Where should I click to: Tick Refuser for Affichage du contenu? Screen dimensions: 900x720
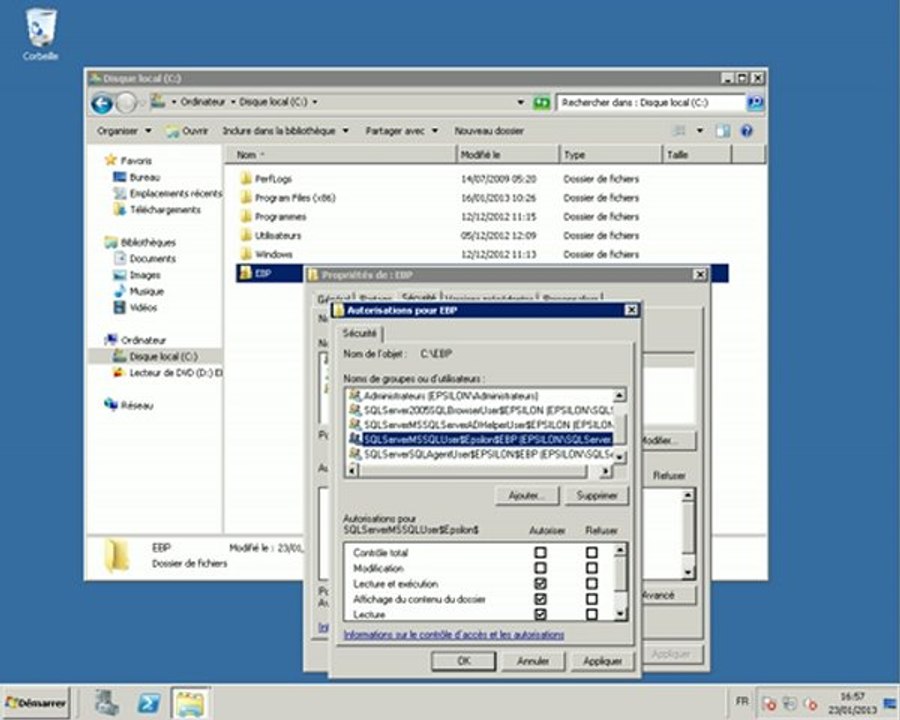pyautogui.click(x=592, y=599)
